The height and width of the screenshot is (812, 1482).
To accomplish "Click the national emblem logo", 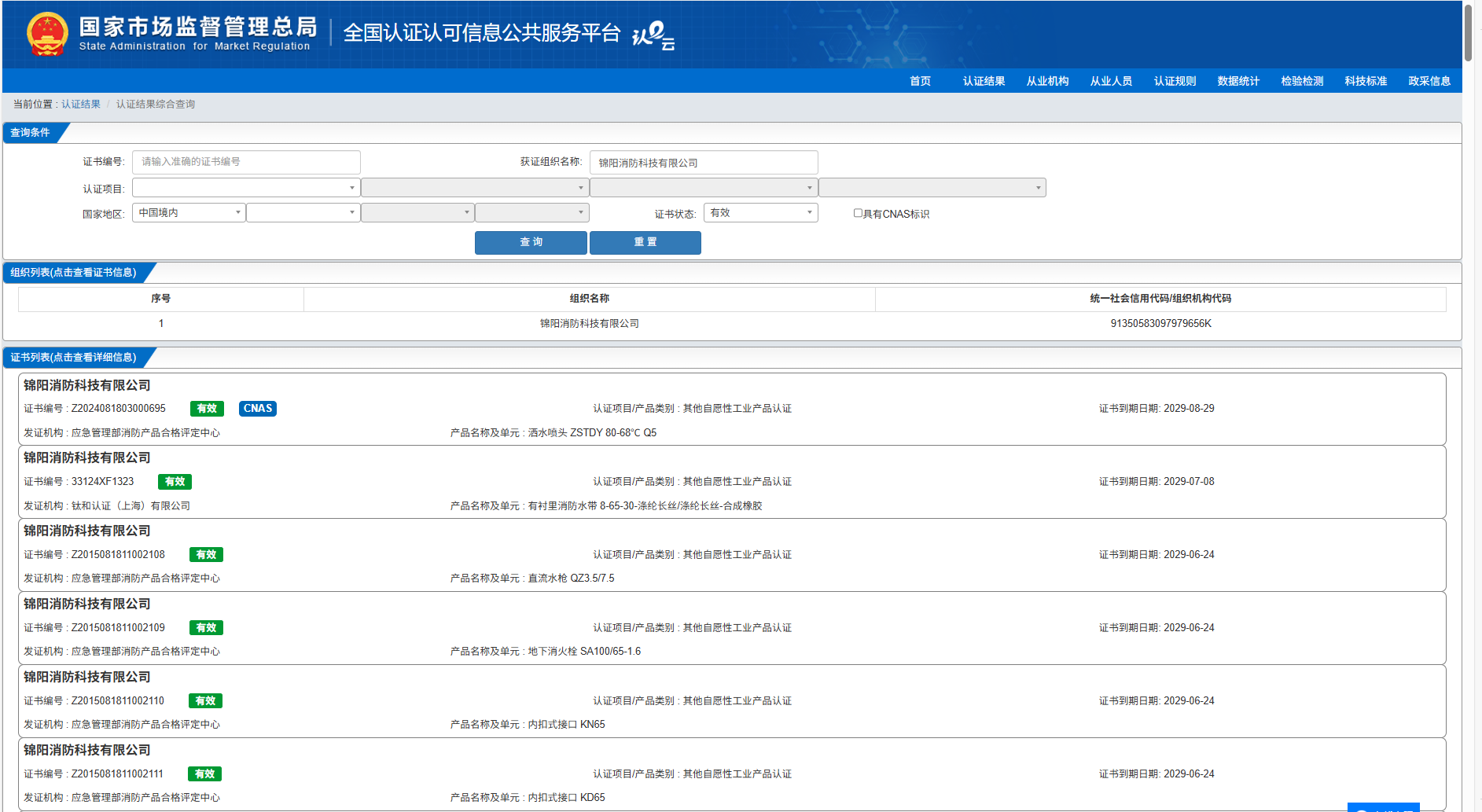I will click(x=47, y=34).
